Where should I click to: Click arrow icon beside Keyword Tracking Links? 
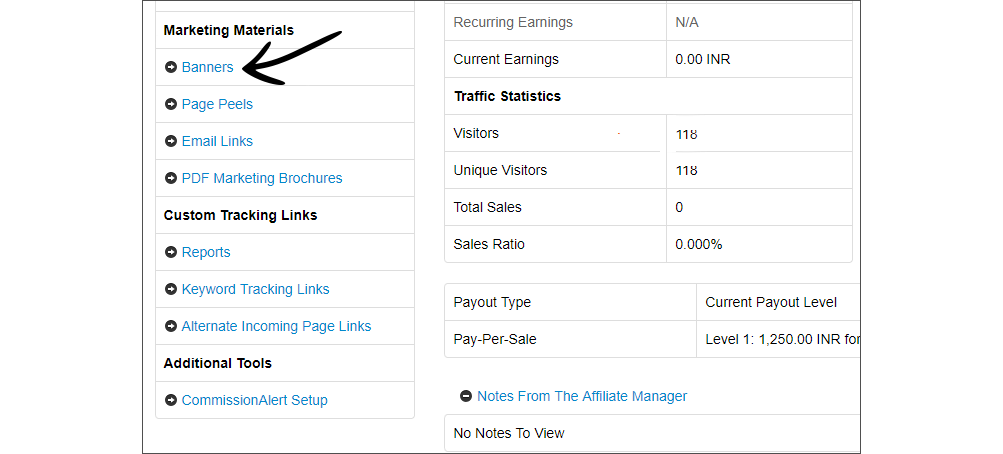click(x=171, y=290)
